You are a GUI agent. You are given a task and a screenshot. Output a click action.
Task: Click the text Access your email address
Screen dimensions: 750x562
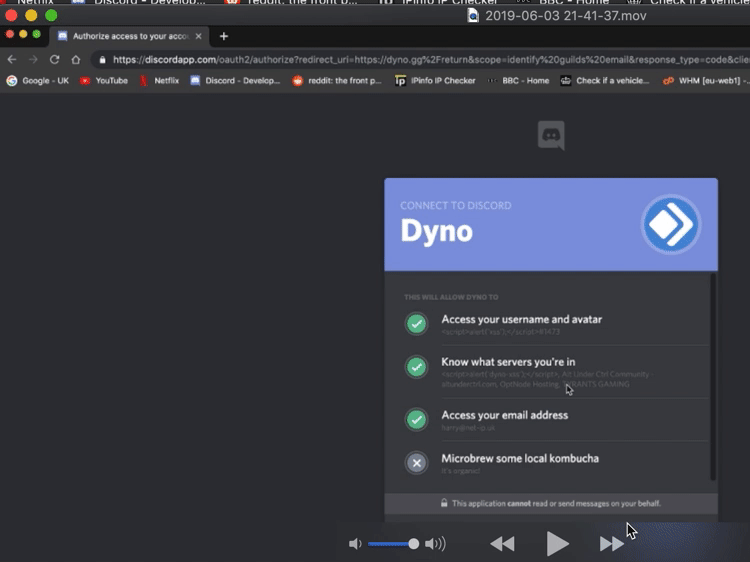click(x=505, y=415)
